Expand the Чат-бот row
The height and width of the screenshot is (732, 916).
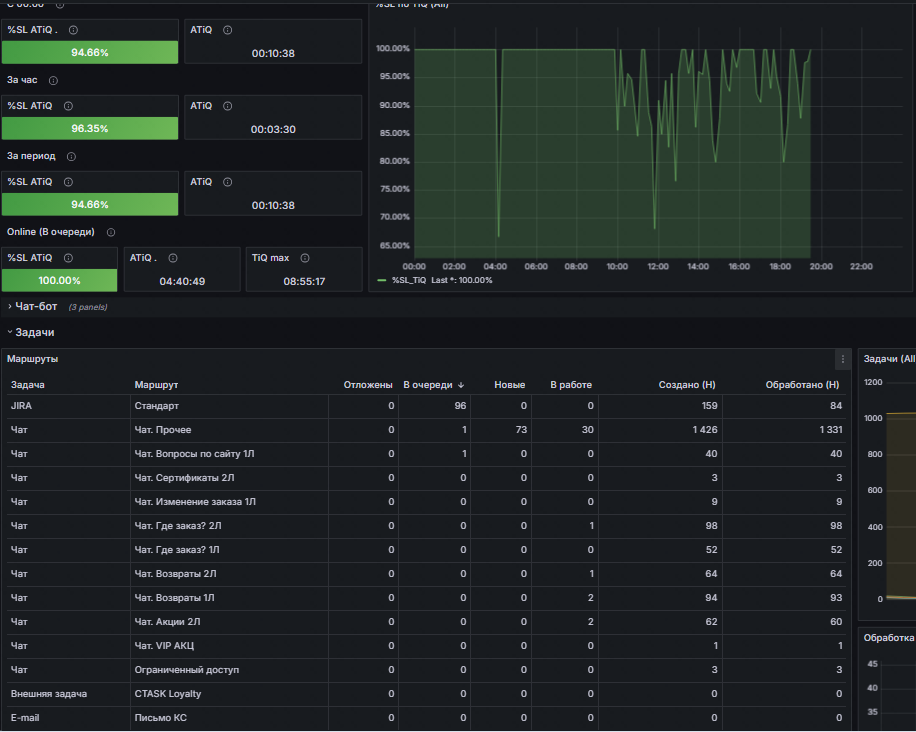click(36, 306)
